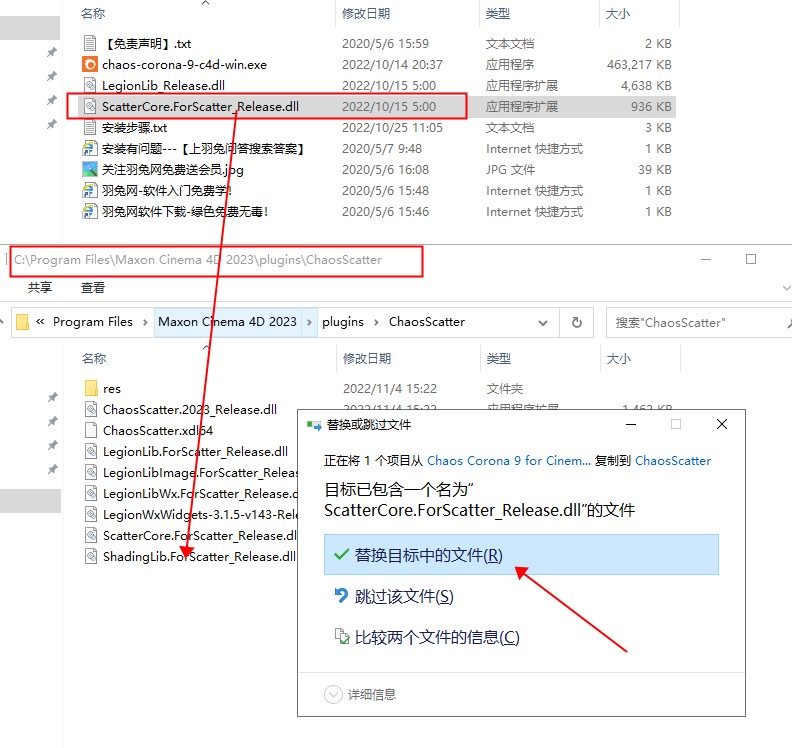Click the 搜索"ChaosScatter" search box
Image resolution: width=792 pixels, height=748 pixels.
tap(697, 322)
